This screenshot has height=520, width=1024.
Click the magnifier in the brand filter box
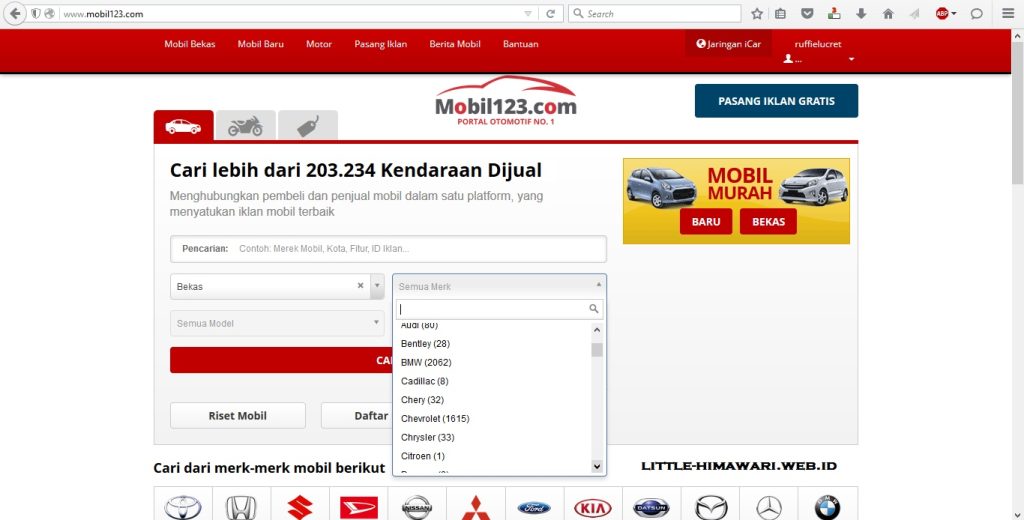[x=594, y=308]
